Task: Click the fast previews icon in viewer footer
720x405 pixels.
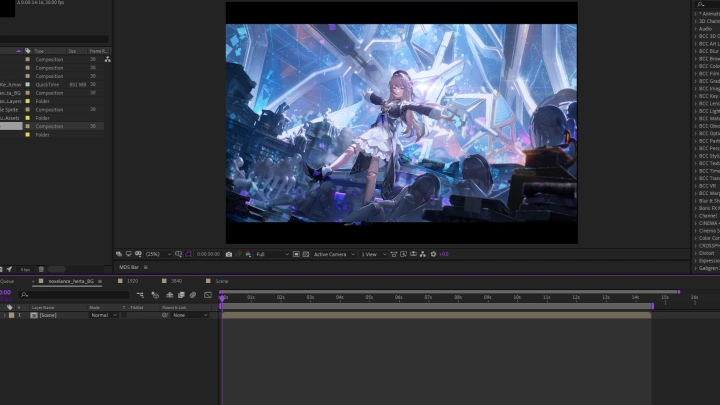Action: click(x=403, y=254)
